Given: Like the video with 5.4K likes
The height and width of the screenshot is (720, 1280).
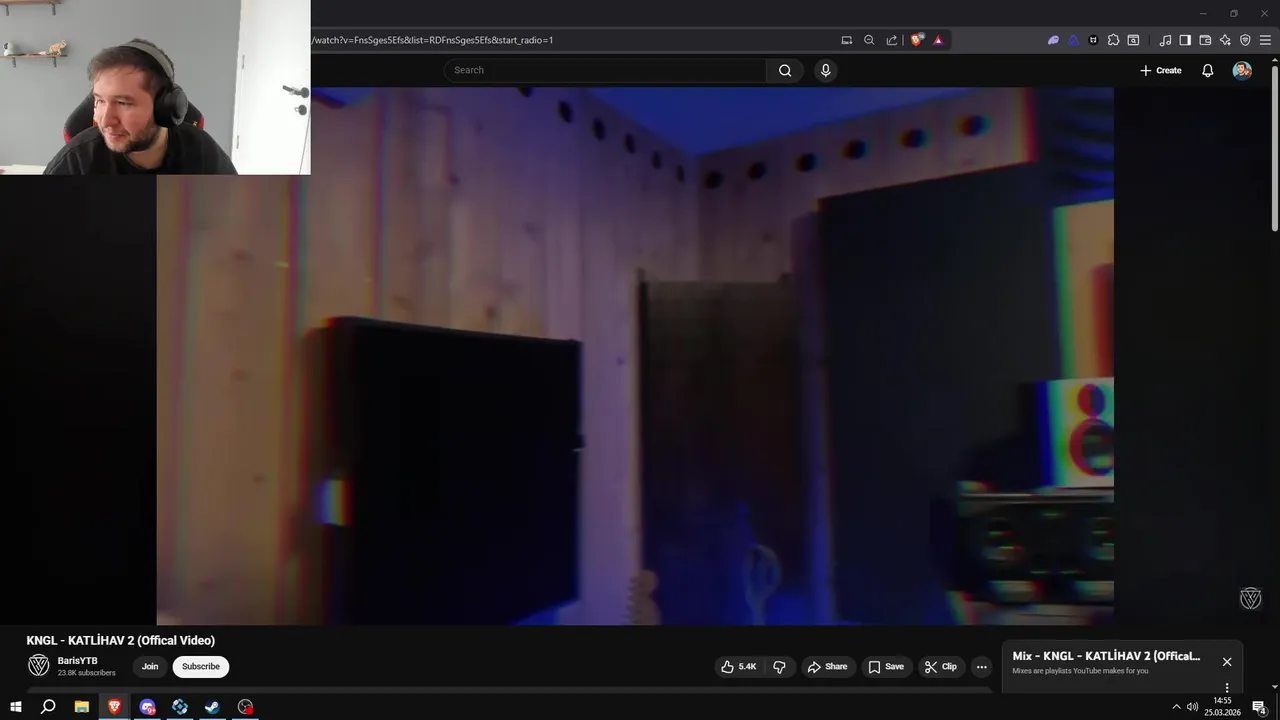Looking at the screenshot, I should click(x=739, y=667).
